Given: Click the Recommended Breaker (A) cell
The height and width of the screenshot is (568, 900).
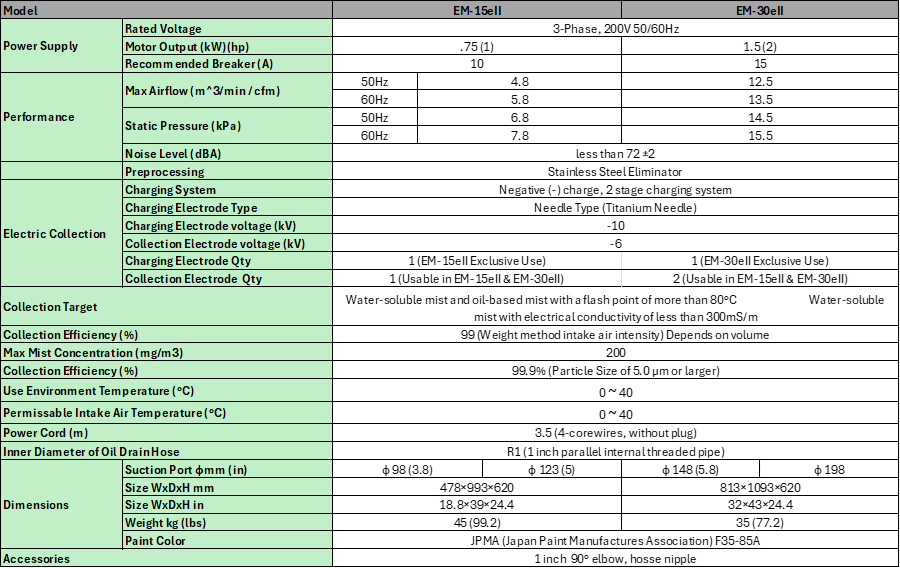Looking at the screenshot, I should 227,64.
